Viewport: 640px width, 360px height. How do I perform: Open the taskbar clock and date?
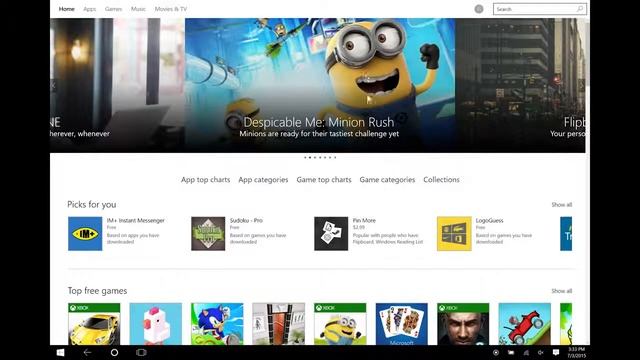(576, 353)
